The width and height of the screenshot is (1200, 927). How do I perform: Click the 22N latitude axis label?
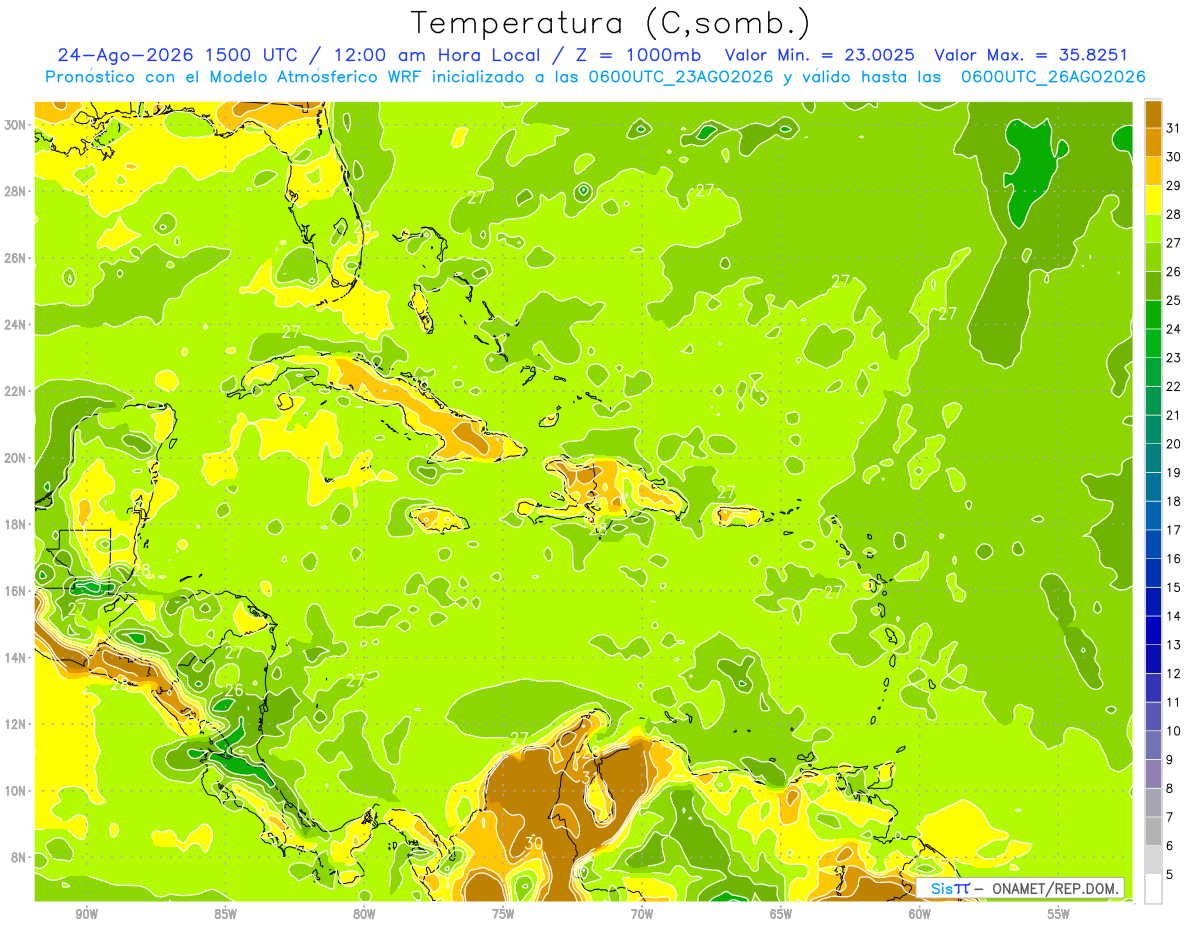coord(14,391)
